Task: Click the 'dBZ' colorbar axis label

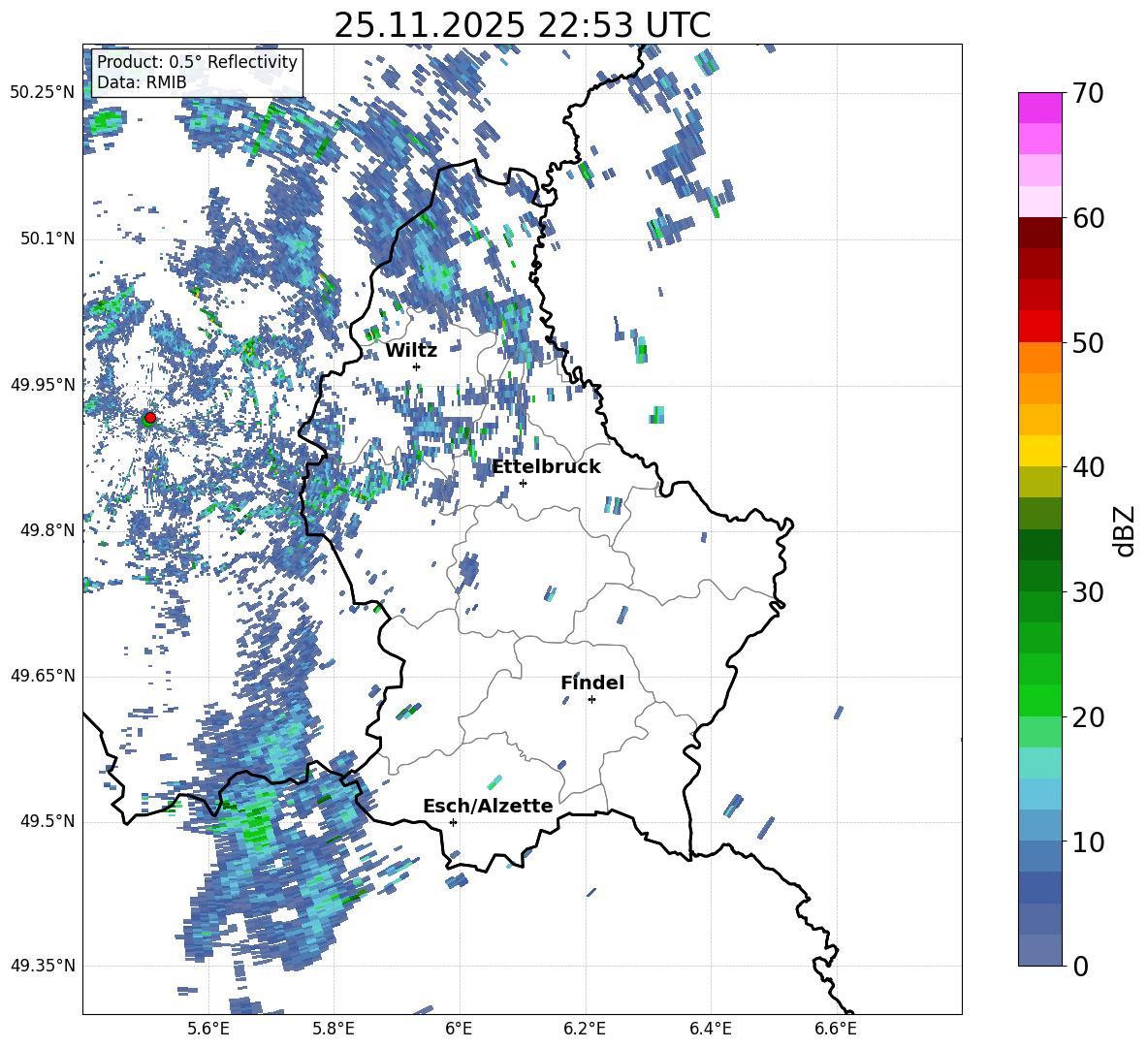Action: click(x=1126, y=530)
